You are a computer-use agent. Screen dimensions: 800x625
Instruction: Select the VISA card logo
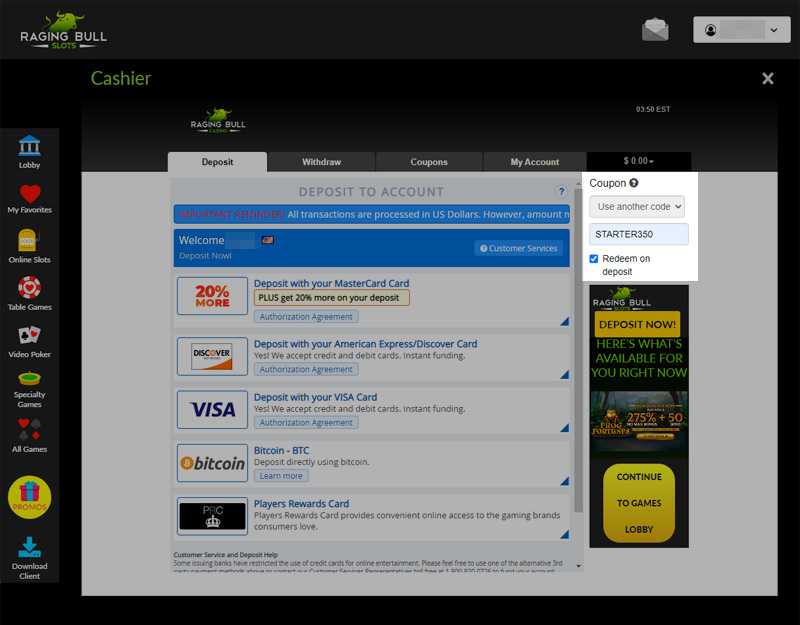click(212, 410)
